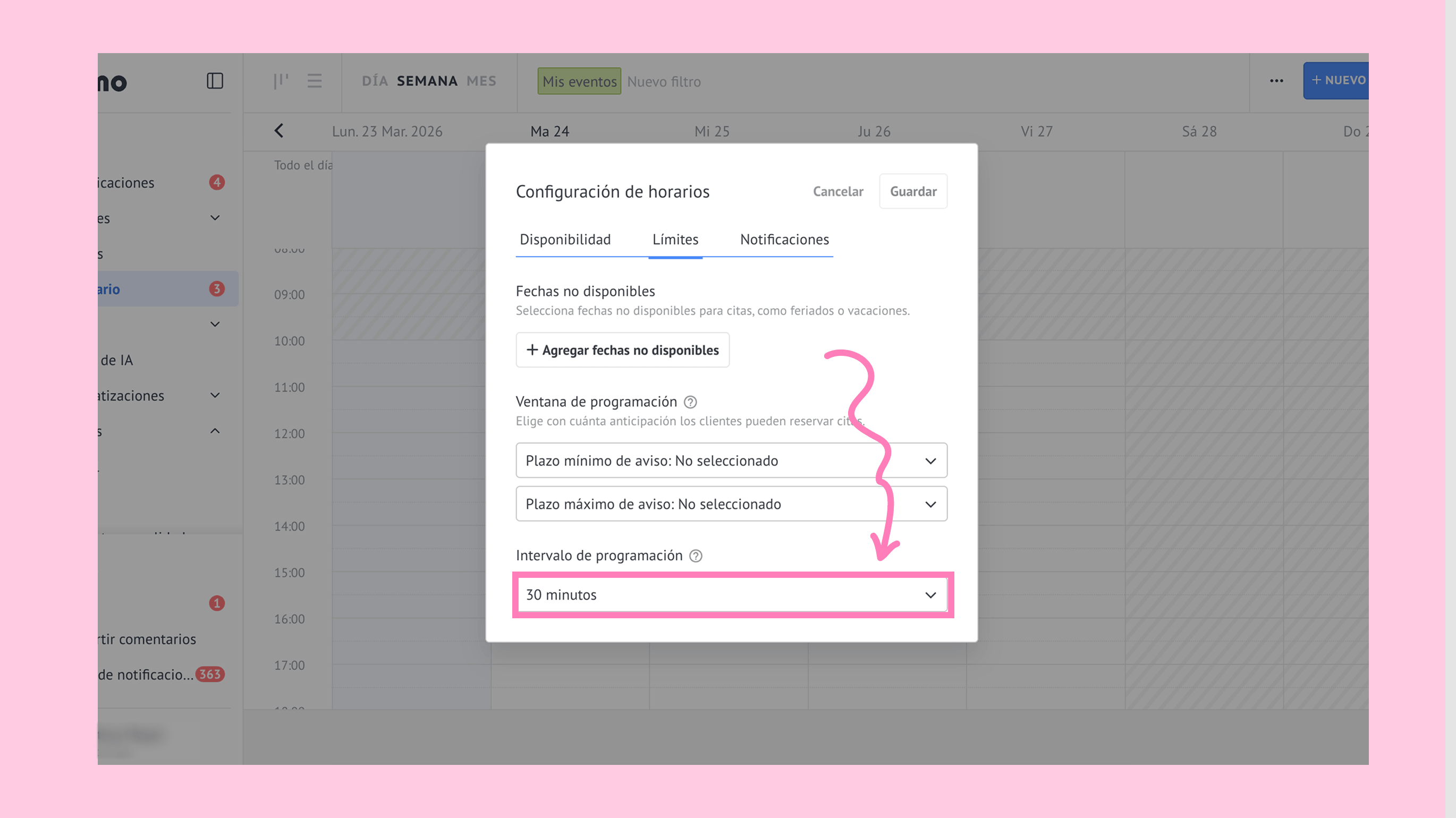Switch to the list view icon
Screen dimensions: 1456x818
[314, 81]
